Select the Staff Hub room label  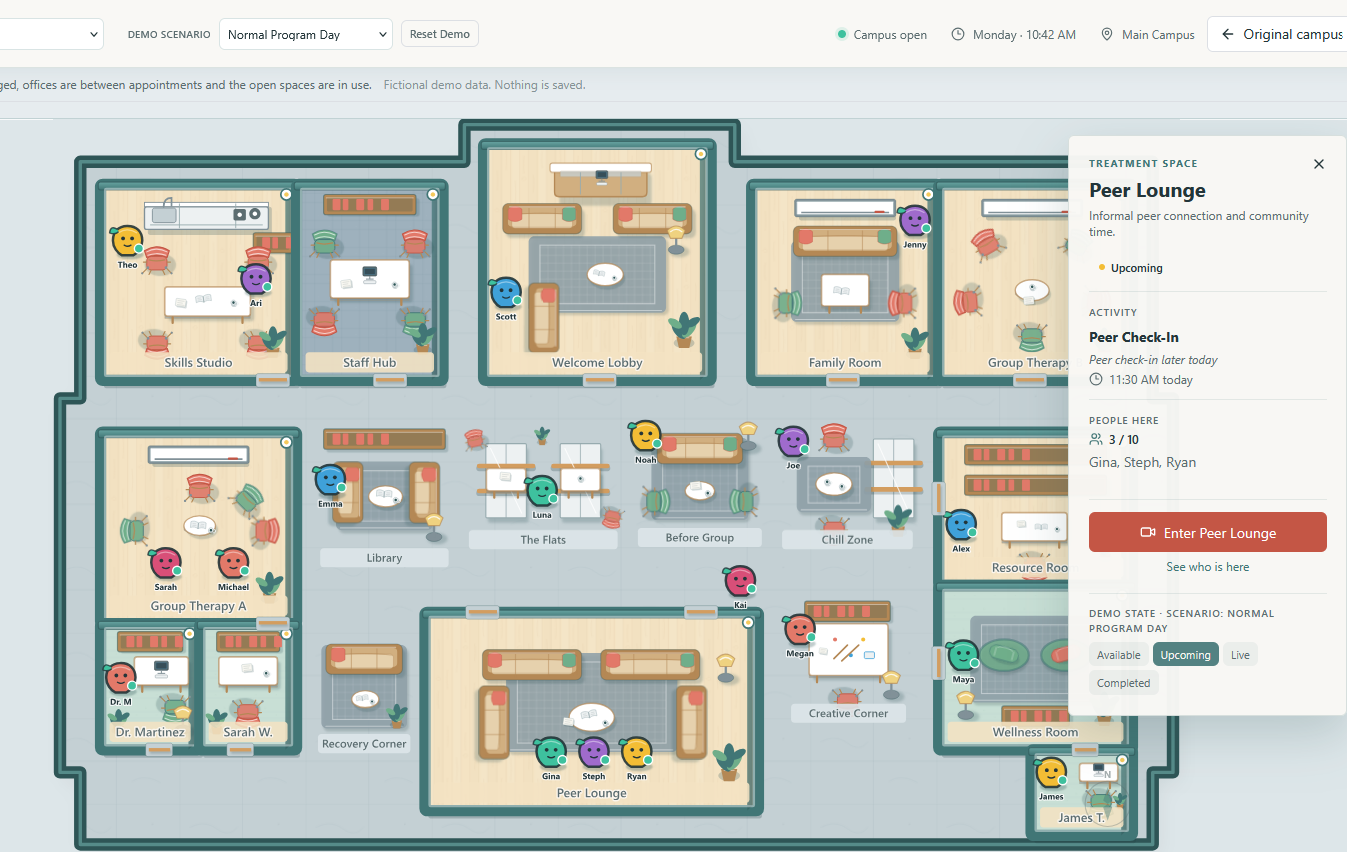370,363
